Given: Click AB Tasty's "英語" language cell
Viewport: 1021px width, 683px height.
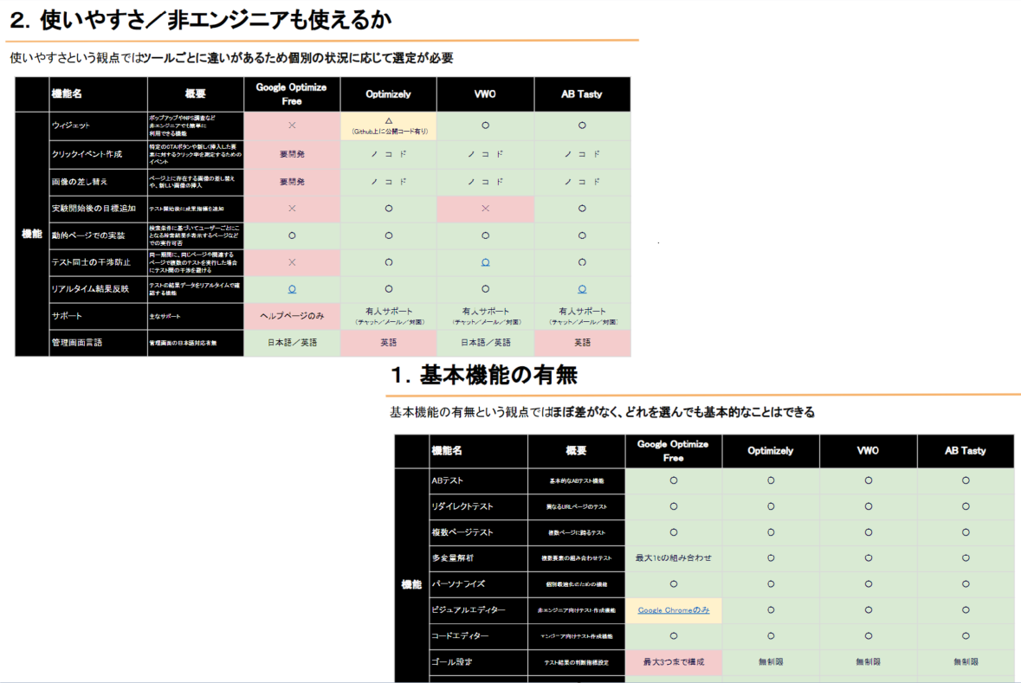Looking at the screenshot, I should (582, 342).
